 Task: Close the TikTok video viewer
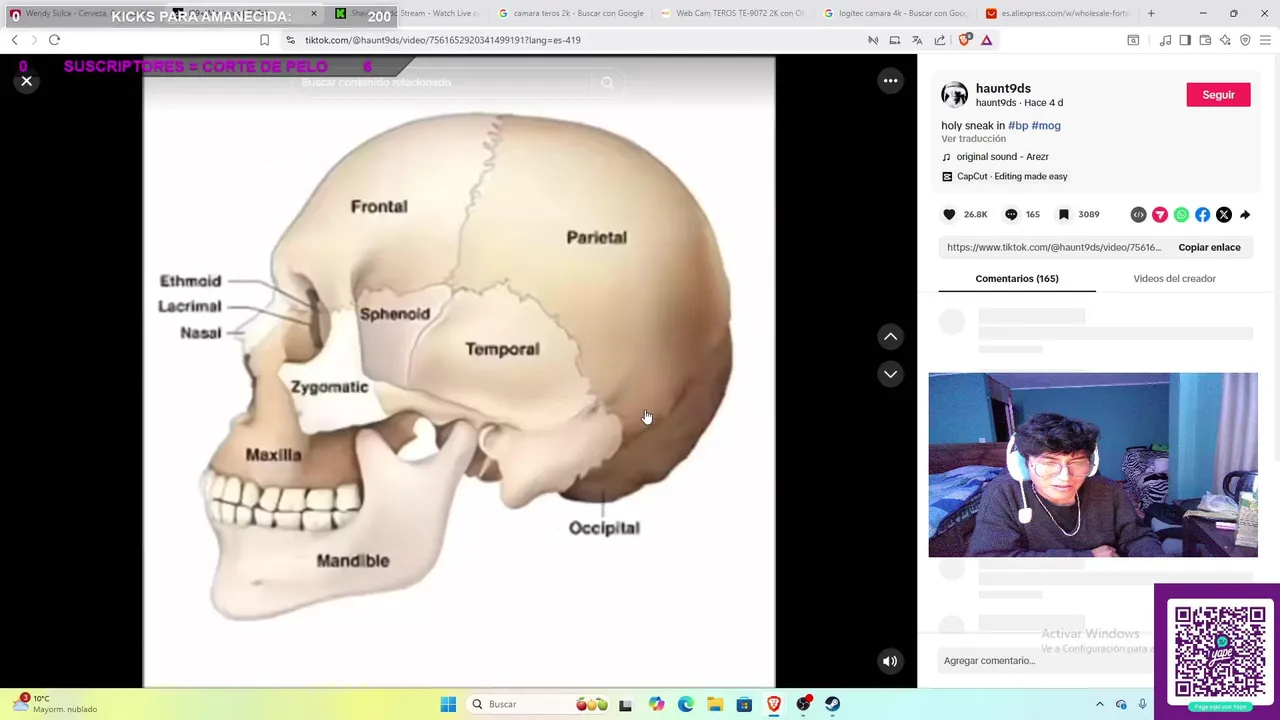27,81
